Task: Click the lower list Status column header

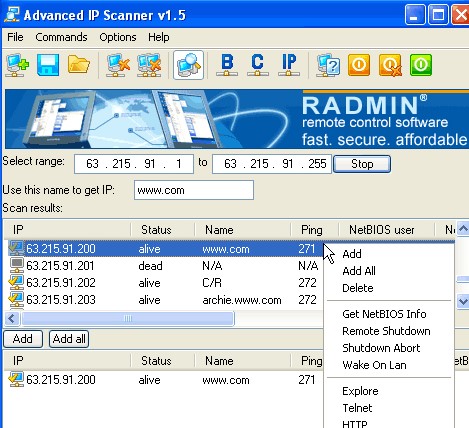Action: pos(163,361)
